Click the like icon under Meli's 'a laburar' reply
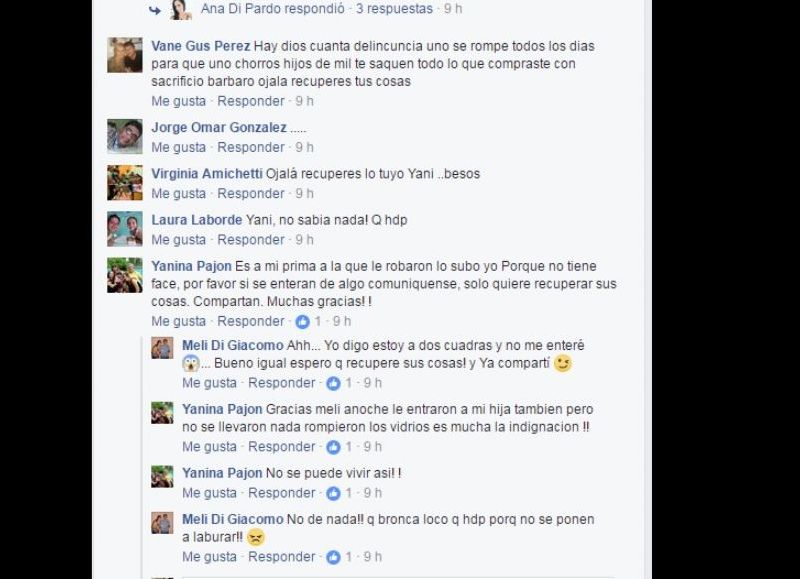800x579 pixels. 333,557
